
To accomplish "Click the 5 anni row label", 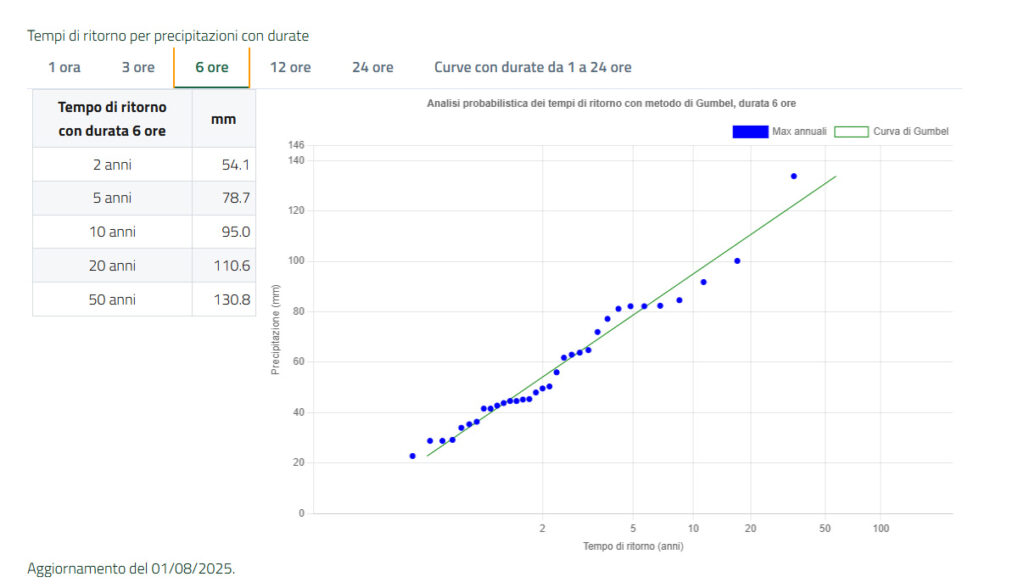I will click(x=112, y=198).
